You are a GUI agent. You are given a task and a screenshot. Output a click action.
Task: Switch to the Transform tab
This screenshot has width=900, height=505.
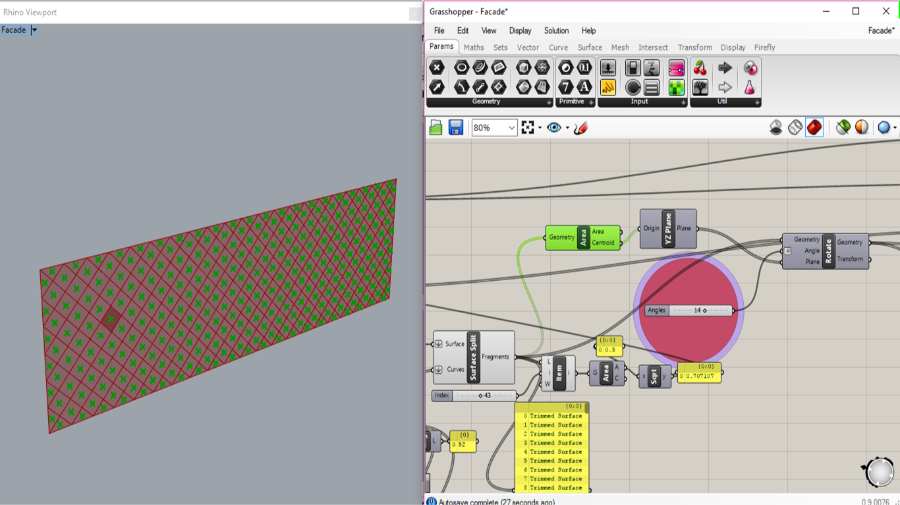click(695, 47)
